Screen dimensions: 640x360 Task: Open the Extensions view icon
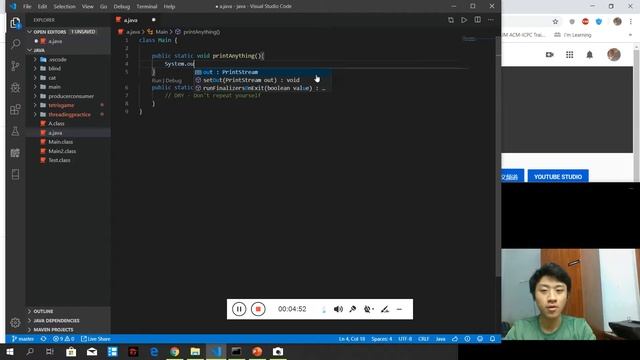pos(16,109)
